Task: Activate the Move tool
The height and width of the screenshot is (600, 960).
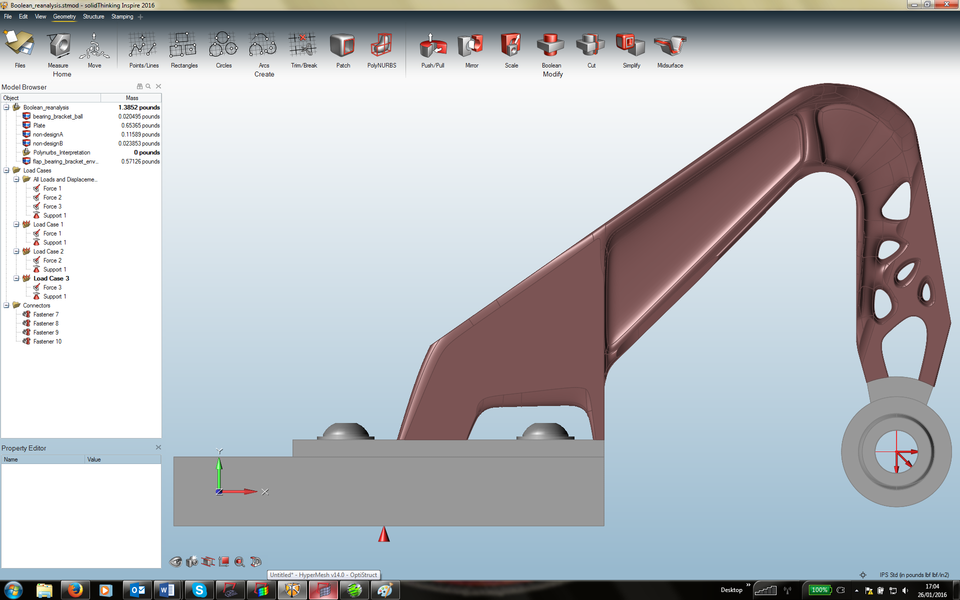Action: [x=94, y=45]
